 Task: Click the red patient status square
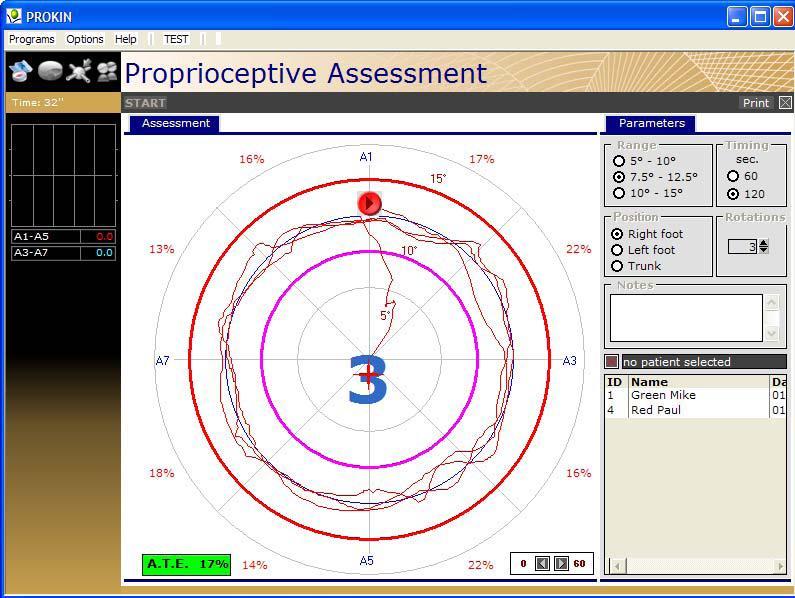(611, 362)
